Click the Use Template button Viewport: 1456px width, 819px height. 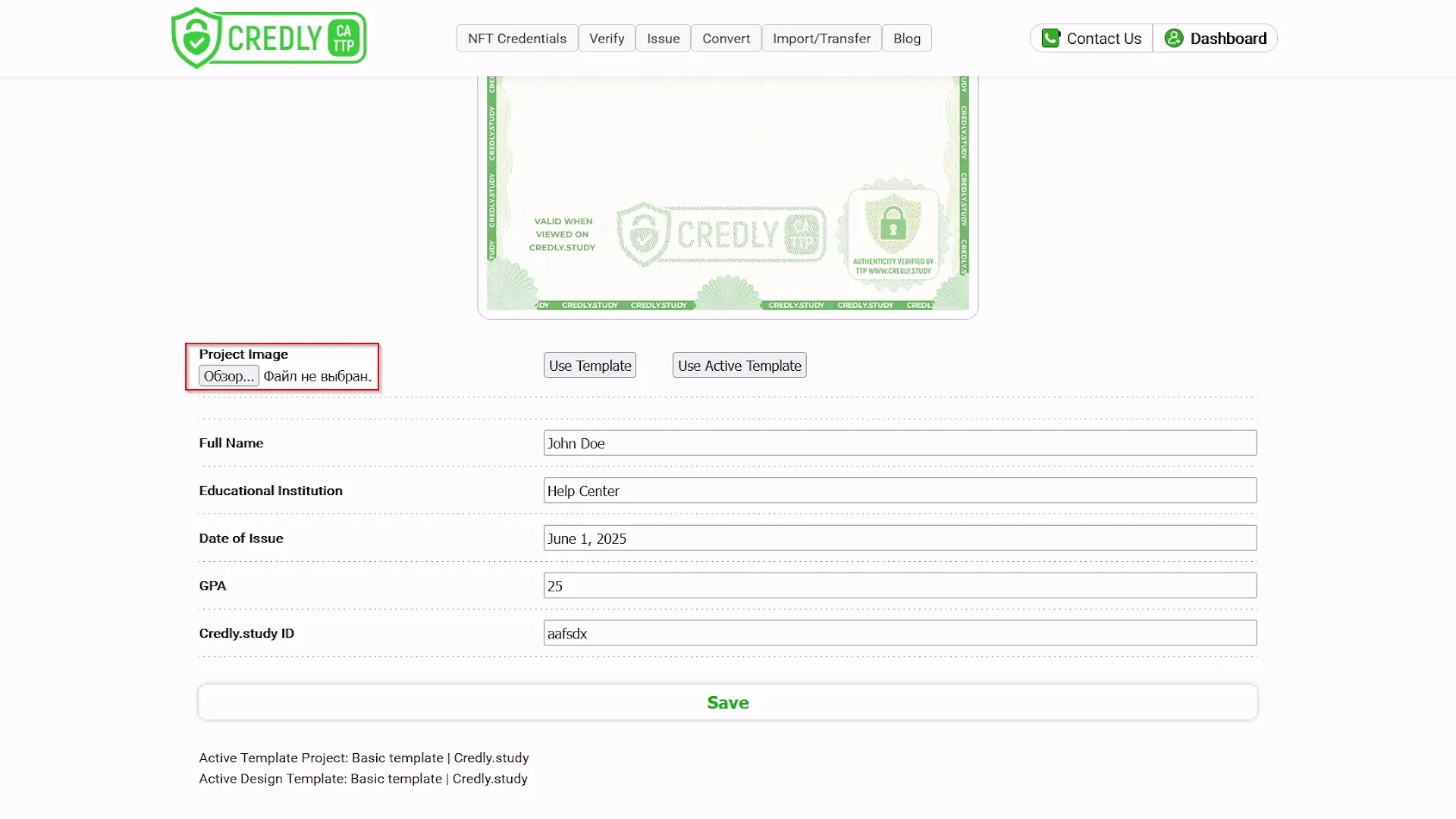tap(590, 366)
